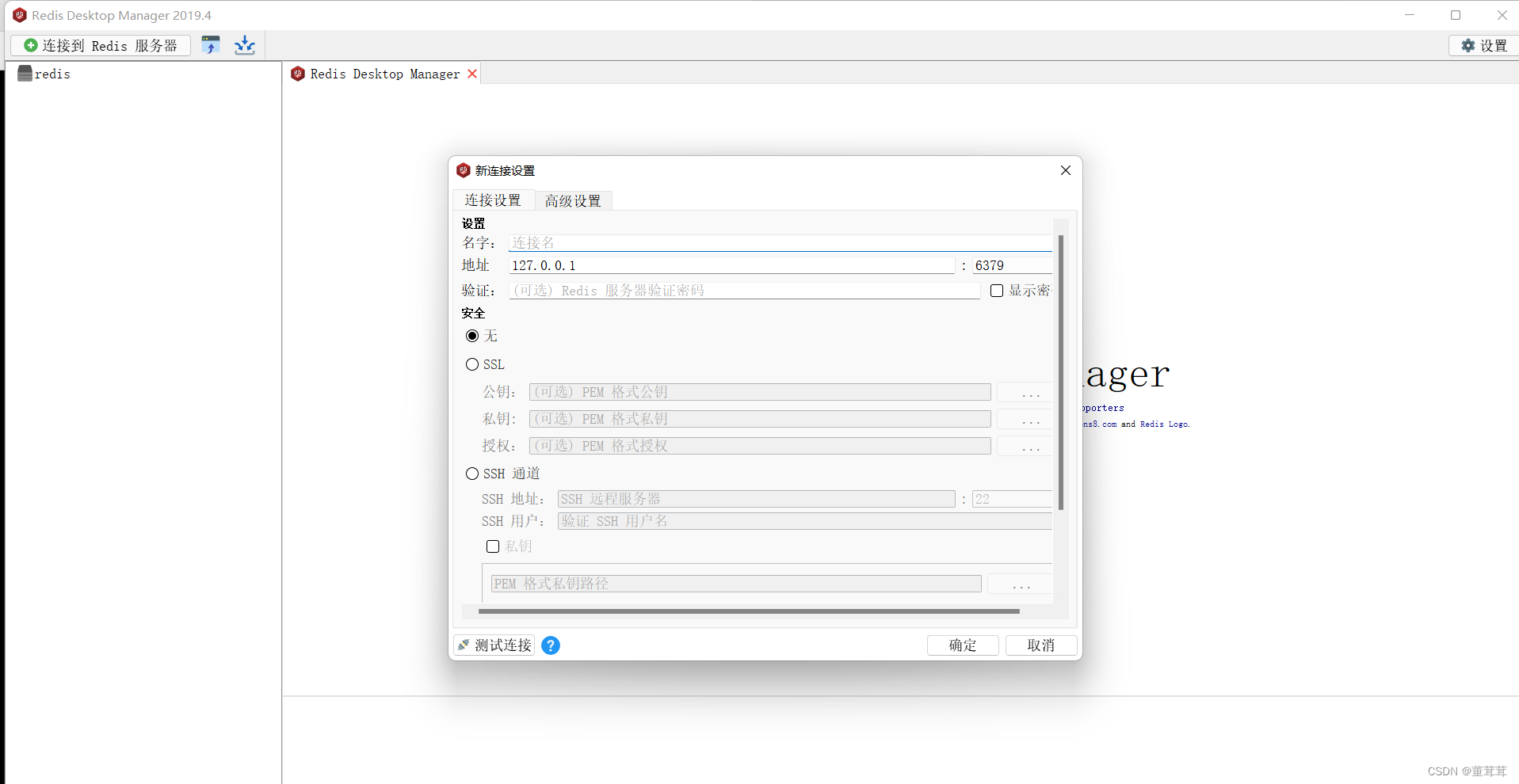
Task: Click the SSH 用户 username field
Action: point(805,521)
